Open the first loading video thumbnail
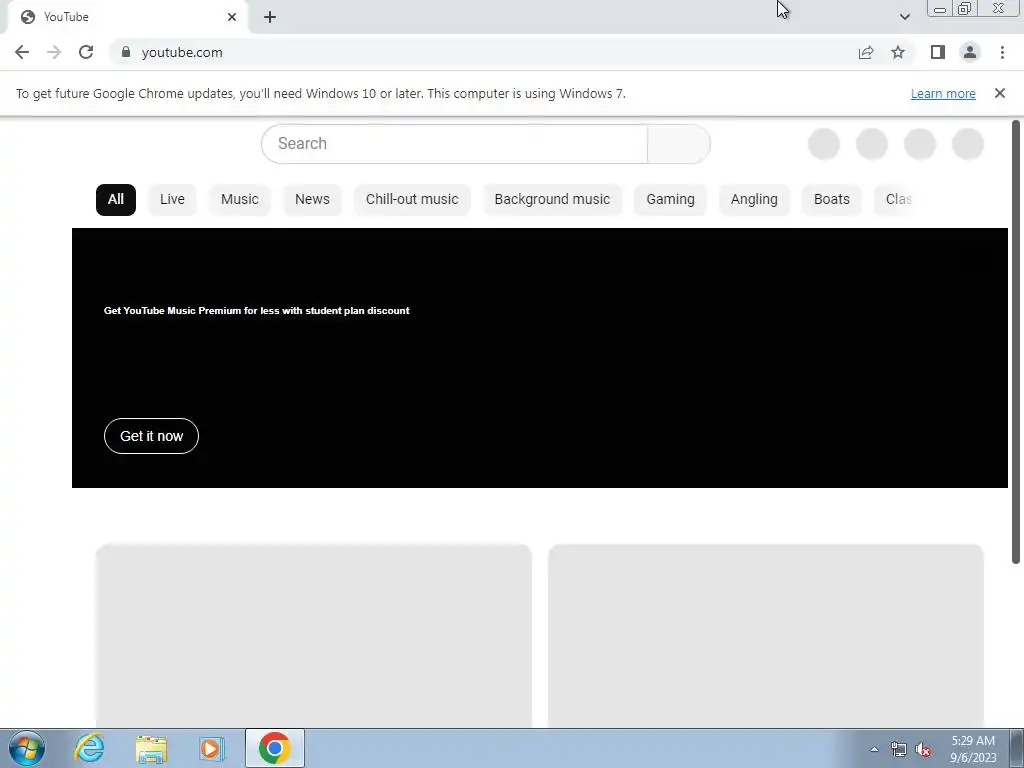 pyautogui.click(x=314, y=635)
